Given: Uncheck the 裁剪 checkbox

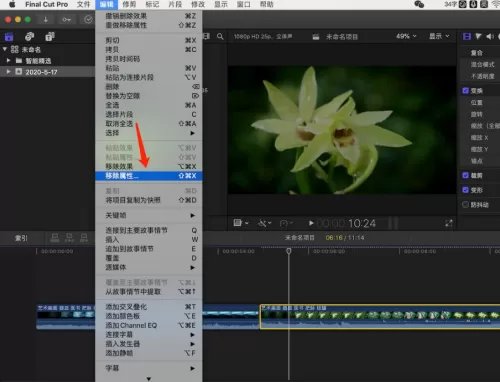Looking at the screenshot, I should (x=465, y=175).
